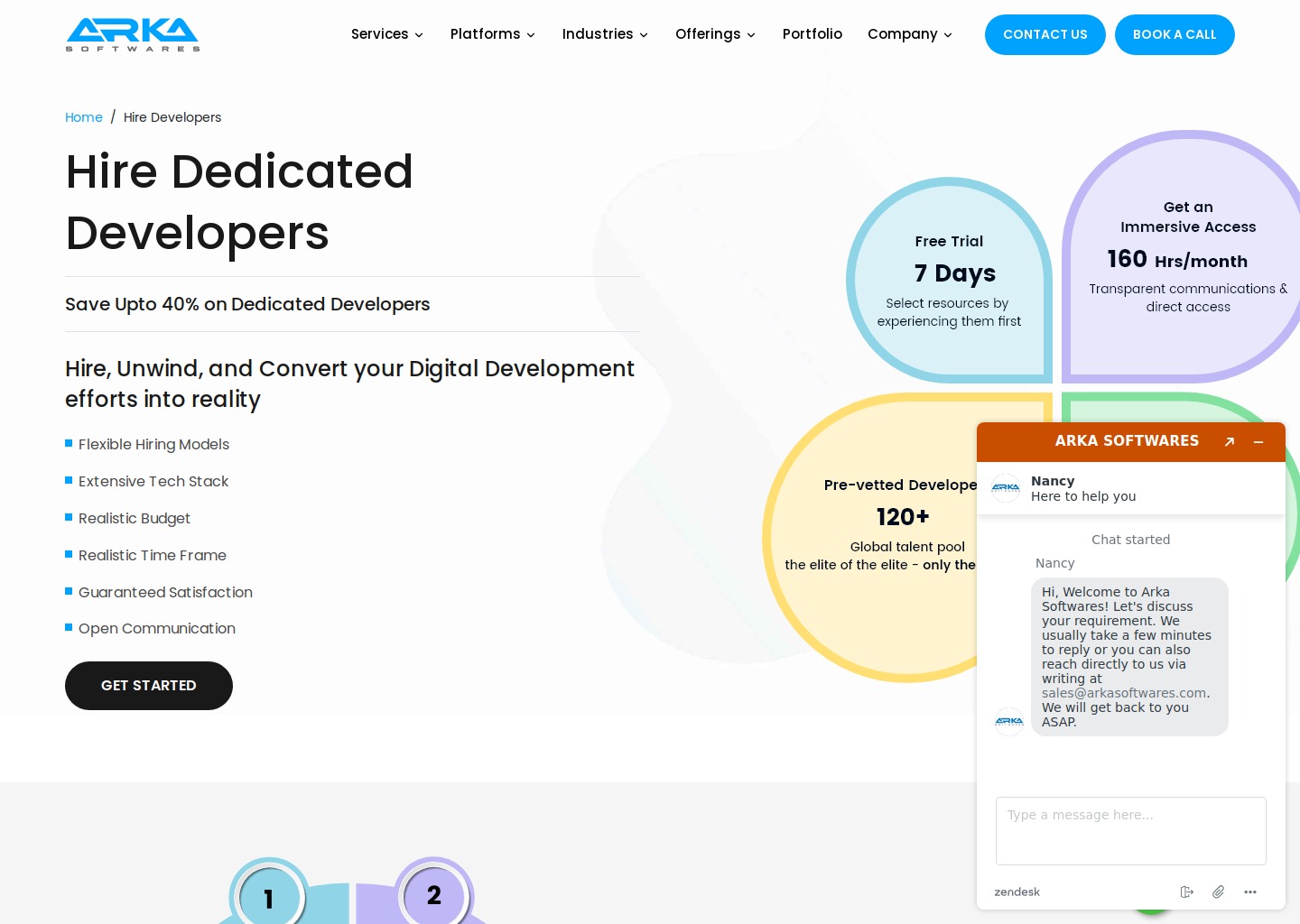Go to the Portfolio page
Screen dimensions: 1300x924
812,34
